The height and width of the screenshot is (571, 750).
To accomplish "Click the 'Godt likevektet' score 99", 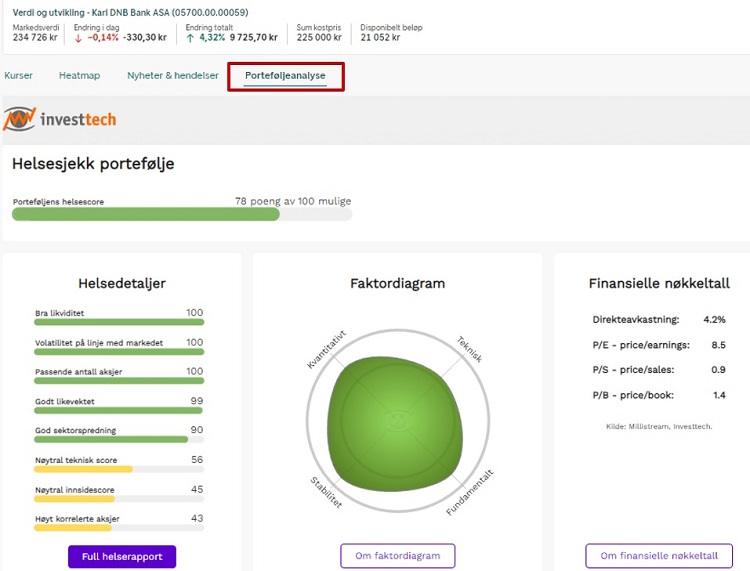I will tap(197, 401).
